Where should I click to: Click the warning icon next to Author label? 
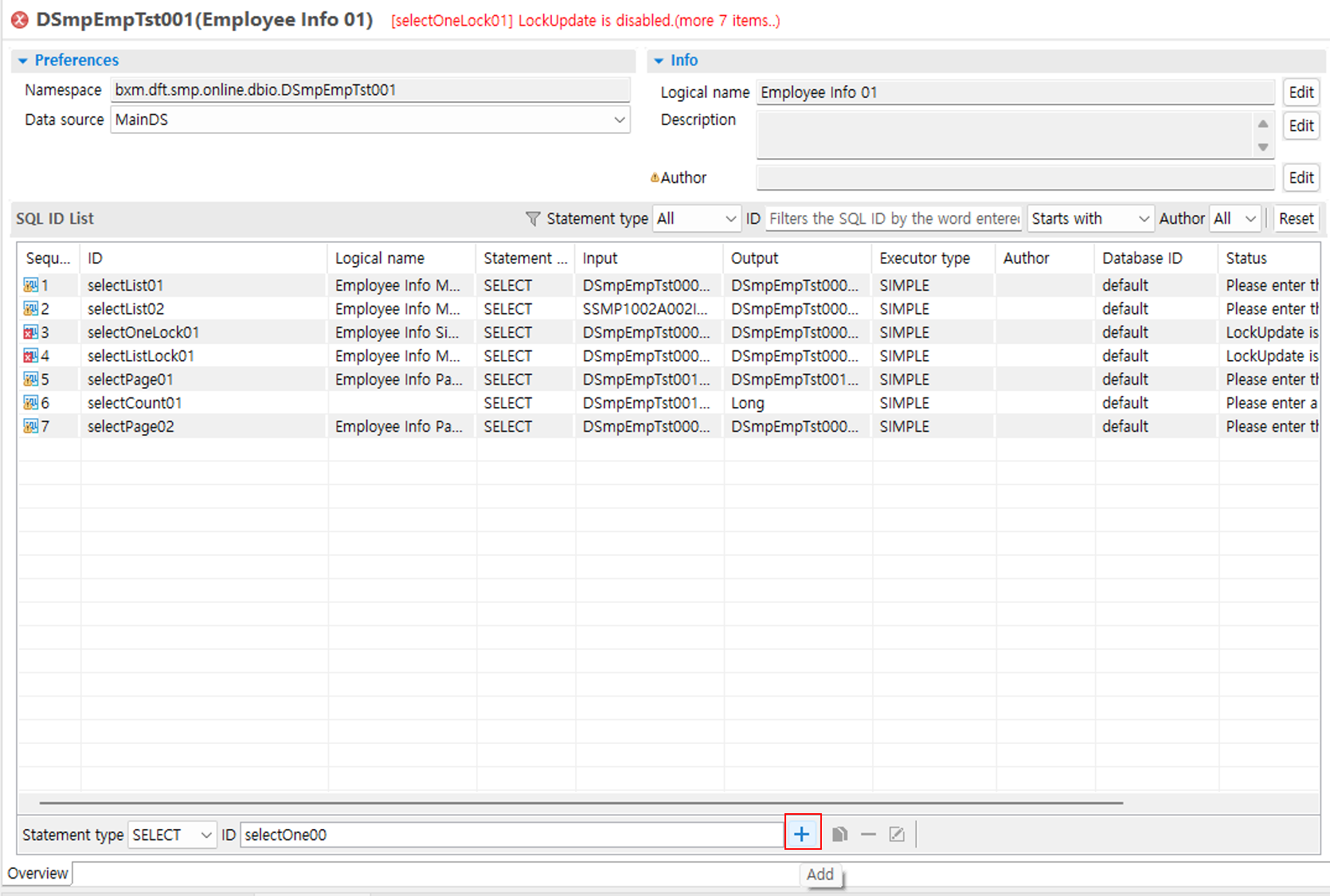654,177
